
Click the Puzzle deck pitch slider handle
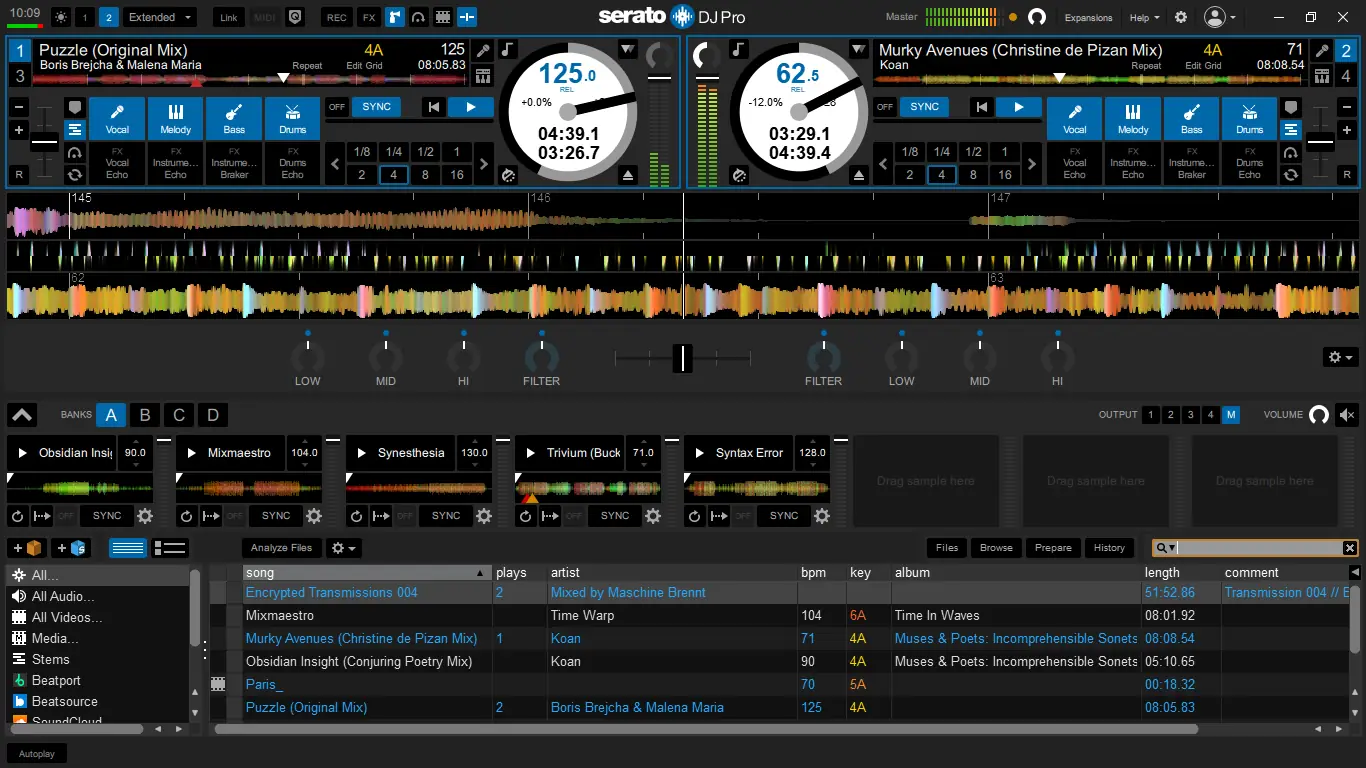44,143
